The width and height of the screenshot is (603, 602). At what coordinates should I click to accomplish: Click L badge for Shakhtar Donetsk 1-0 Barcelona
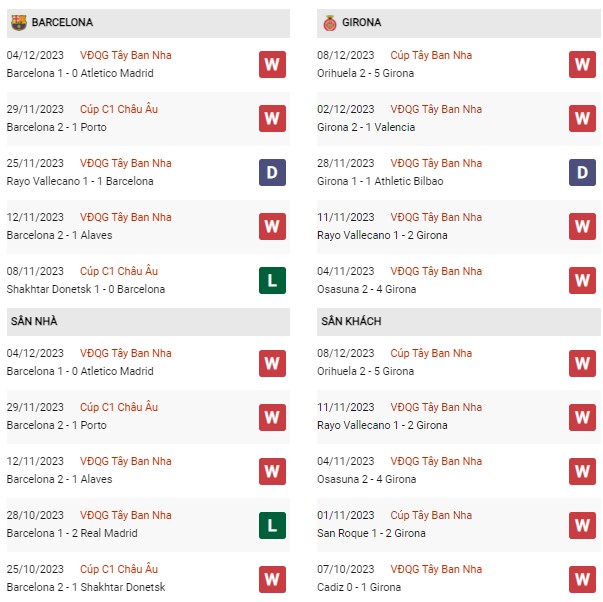tap(272, 280)
